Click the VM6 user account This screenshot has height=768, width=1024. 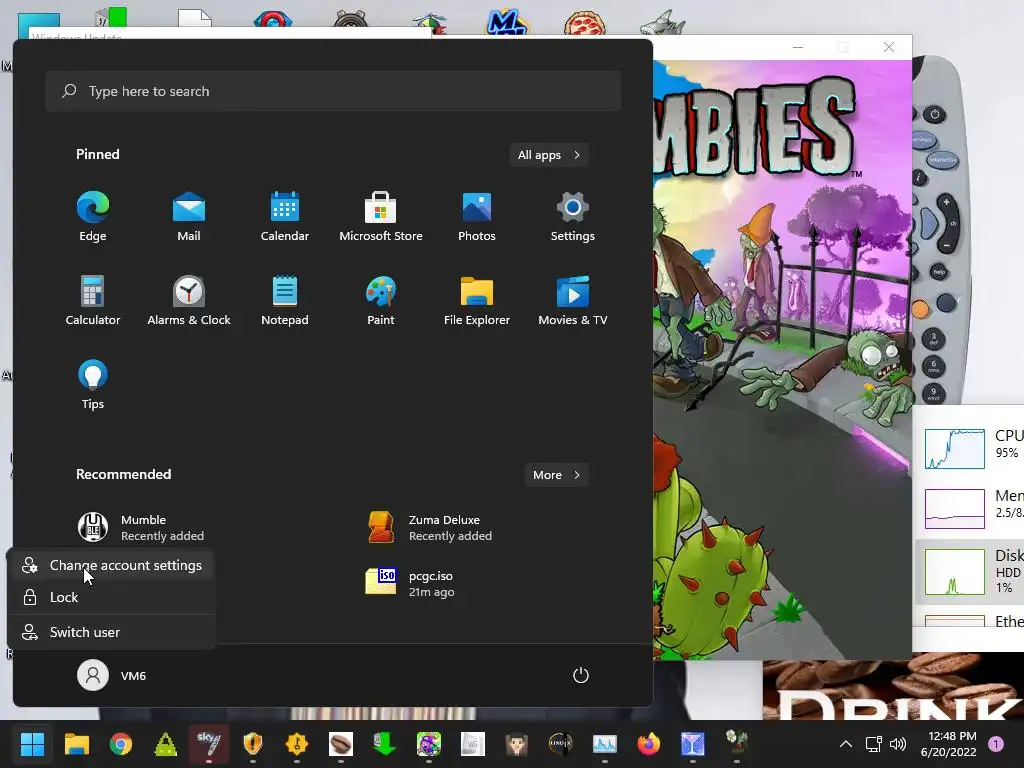click(112, 675)
